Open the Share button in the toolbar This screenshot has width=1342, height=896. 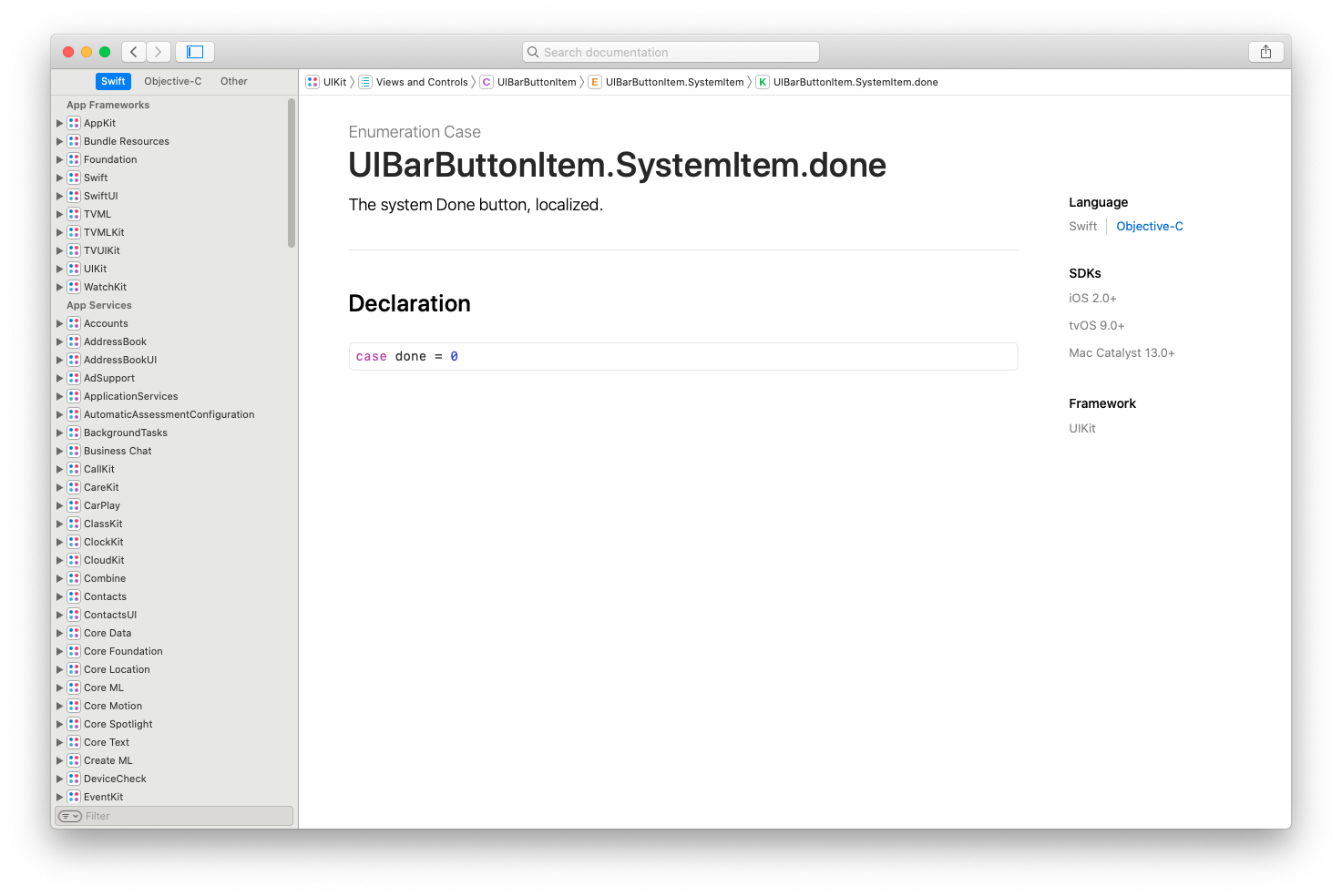tap(1265, 52)
